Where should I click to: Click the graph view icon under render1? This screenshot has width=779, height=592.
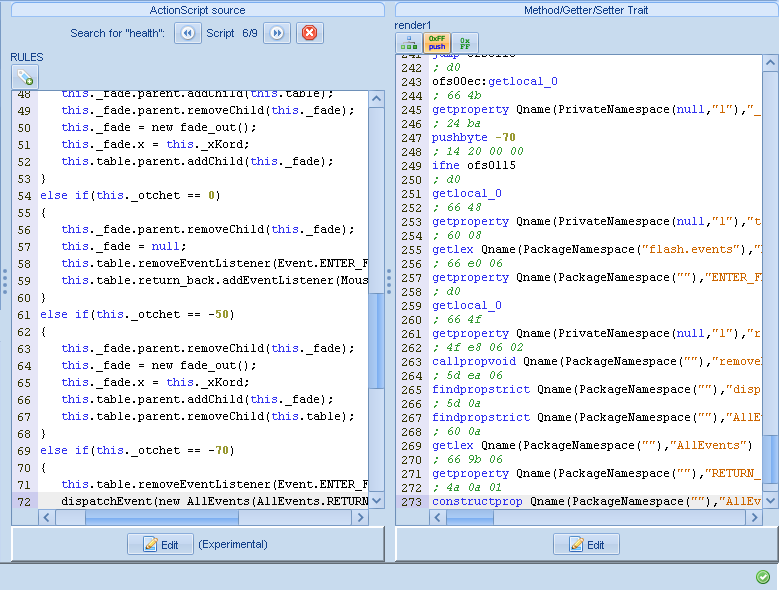pos(409,43)
